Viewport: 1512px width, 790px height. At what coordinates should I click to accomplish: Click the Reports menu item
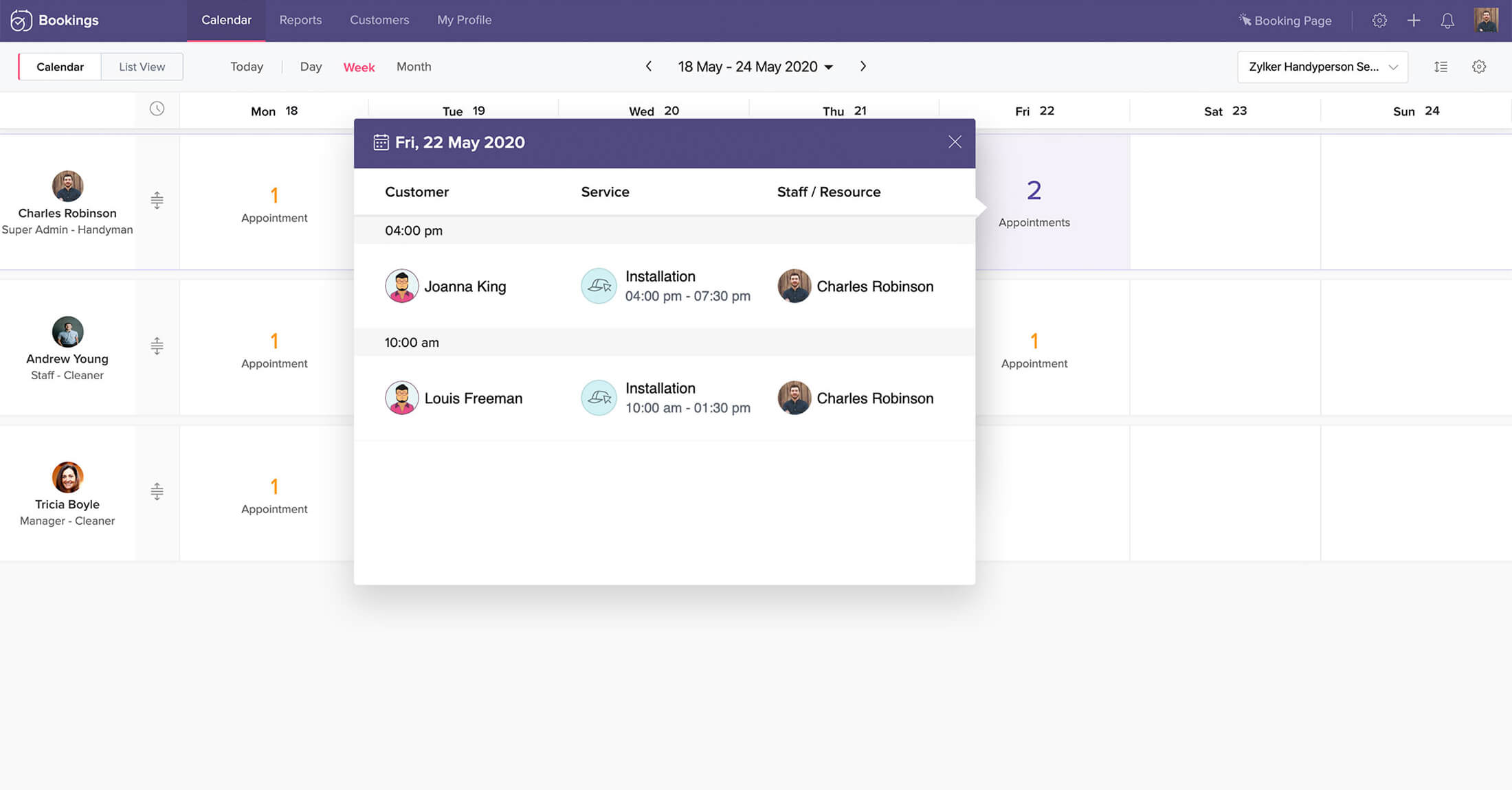point(300,20)
